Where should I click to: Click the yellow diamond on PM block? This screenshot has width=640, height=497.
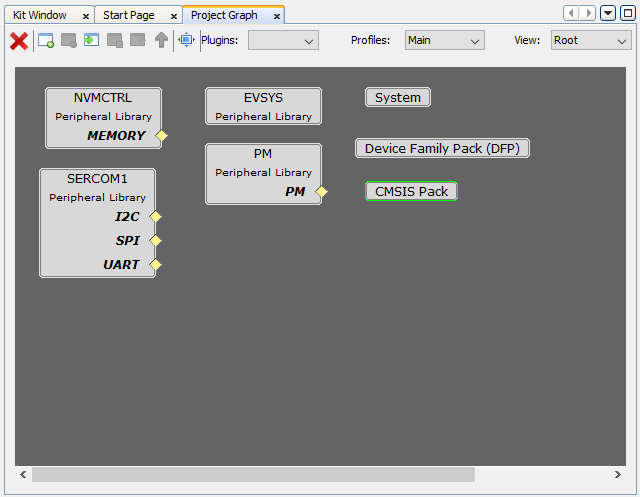[321, 192]
